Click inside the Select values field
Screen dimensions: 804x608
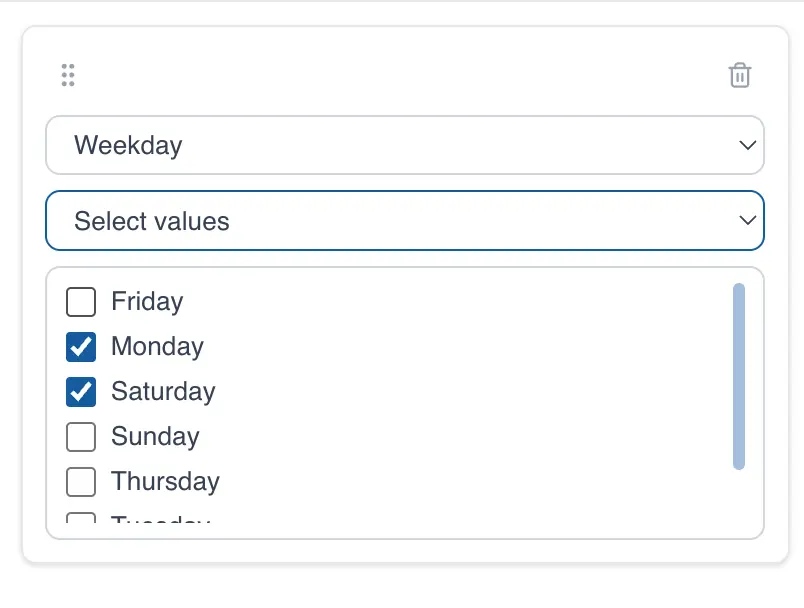pyautogui.click(x=300, y=220)
